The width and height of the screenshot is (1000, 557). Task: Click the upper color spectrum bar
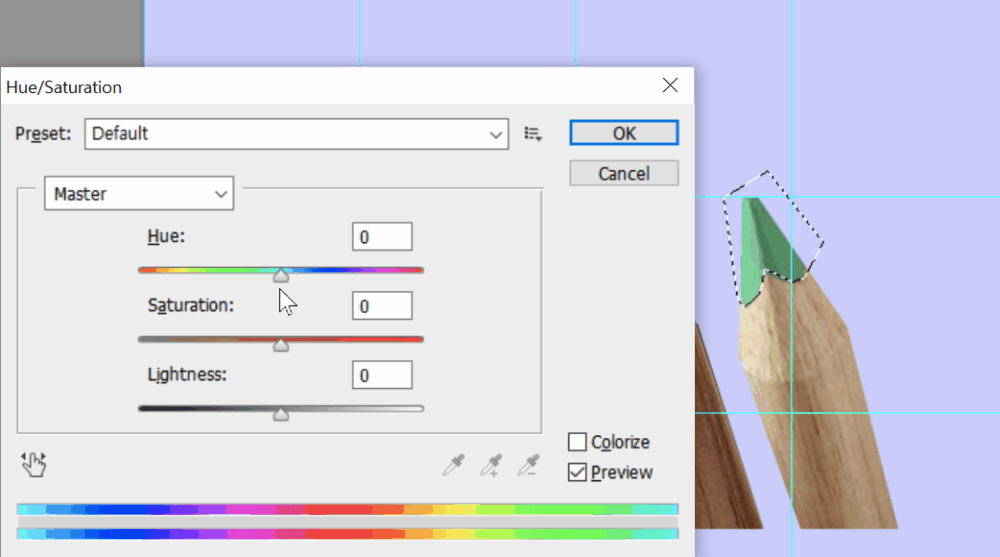click(x=348, y=509)
